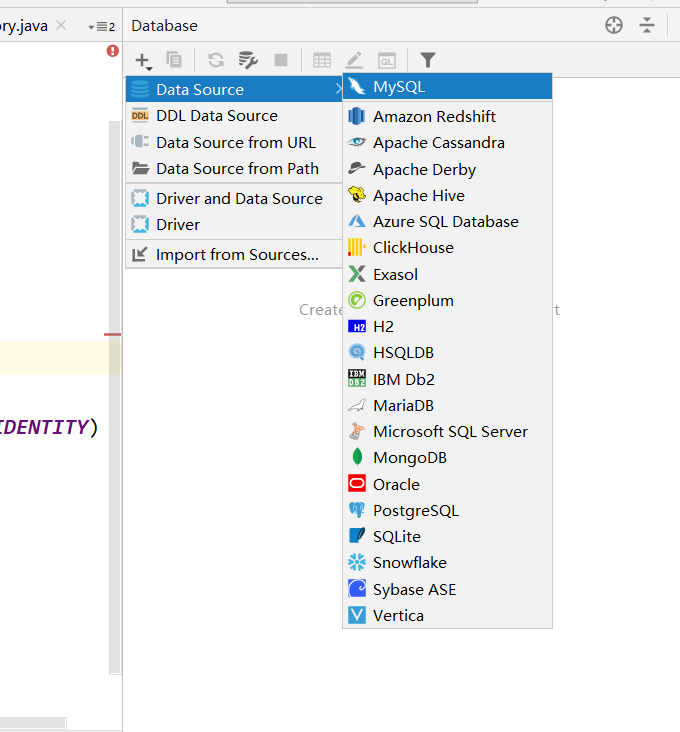The width and height of the screenshot is (680, 732).
Task: Select MariaDB data source
Action: tap(448, 405)
